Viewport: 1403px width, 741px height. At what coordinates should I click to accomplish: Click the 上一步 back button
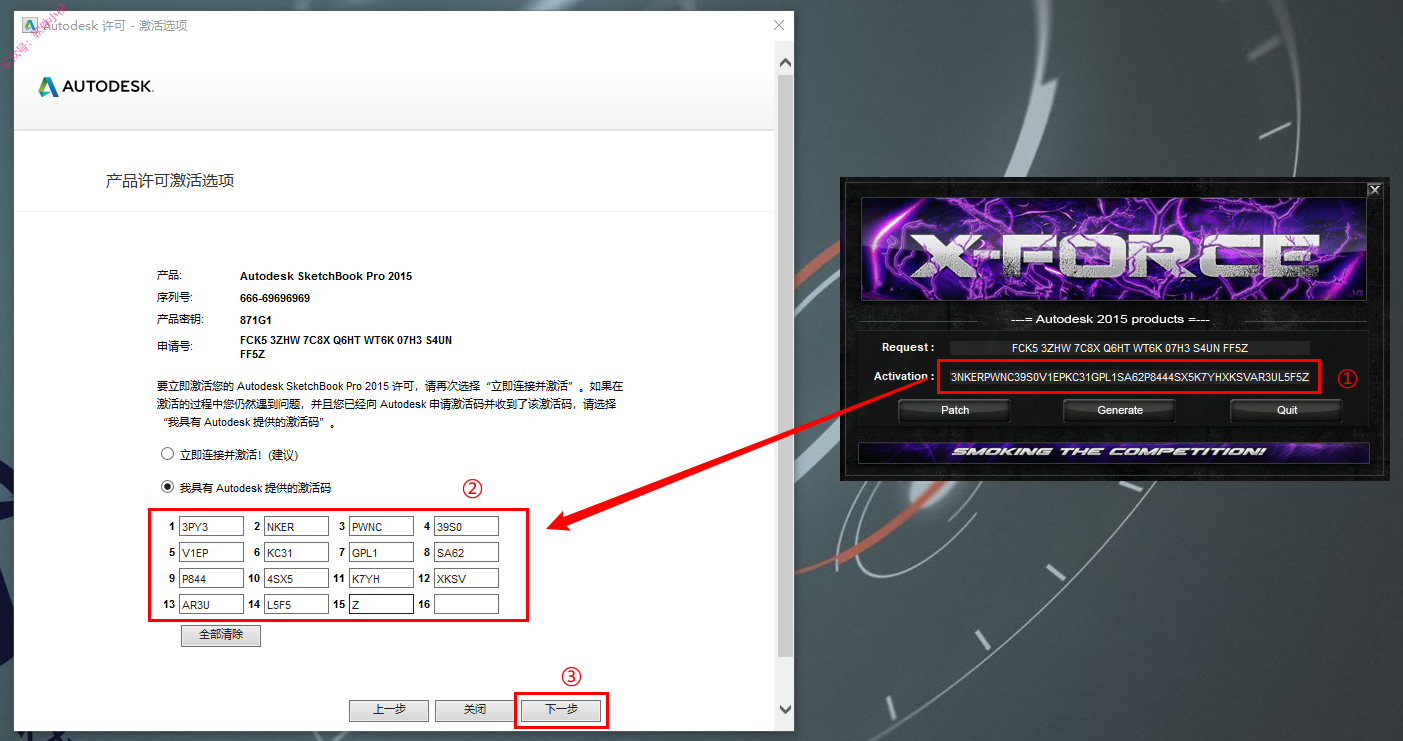(x=389, y=710)
